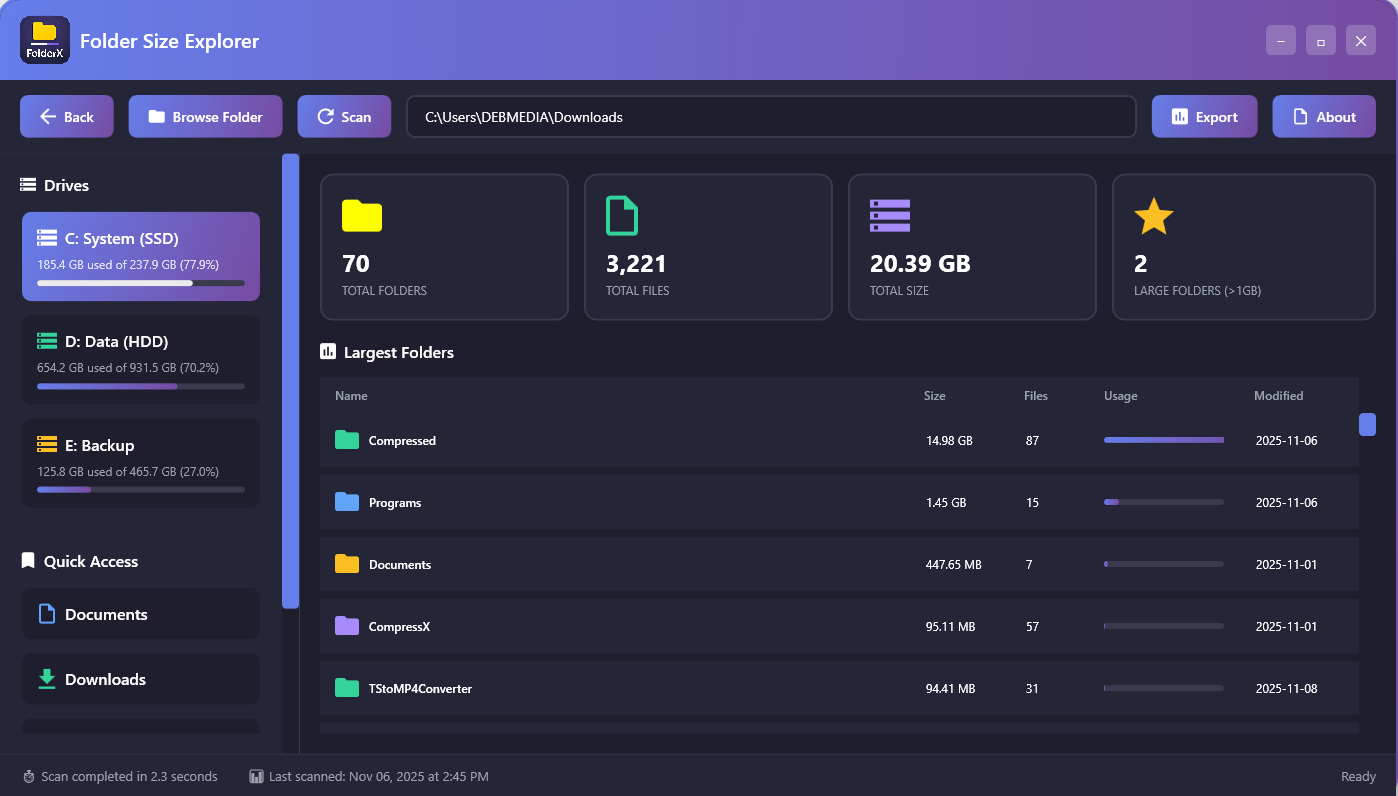Viewport: 1398px width, 796px height.
Task: Click the Largest Folders chart icon
Action: [x=327, y=351]
